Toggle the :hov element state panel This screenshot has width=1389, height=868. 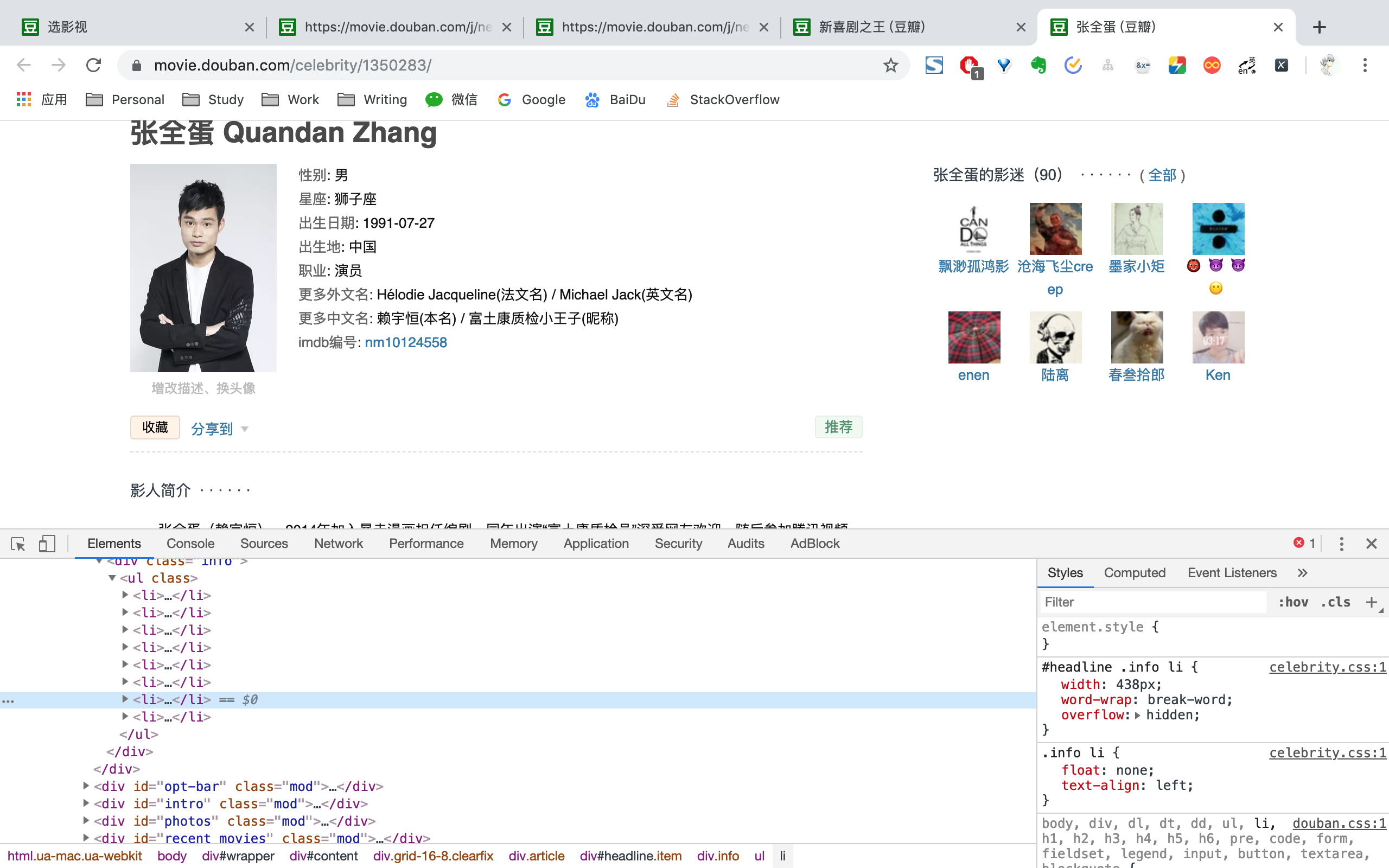pos(1293,602)
